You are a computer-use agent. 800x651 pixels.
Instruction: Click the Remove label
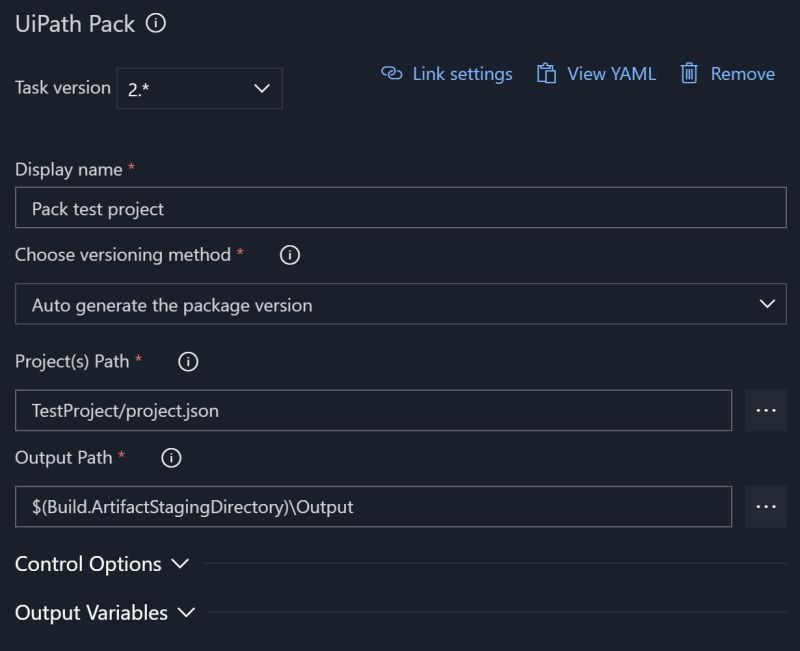741,73
